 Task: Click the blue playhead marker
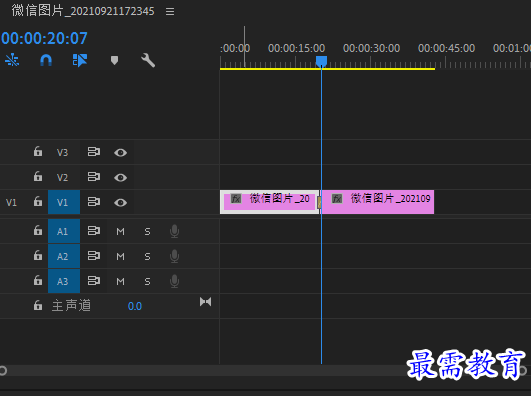321,61
